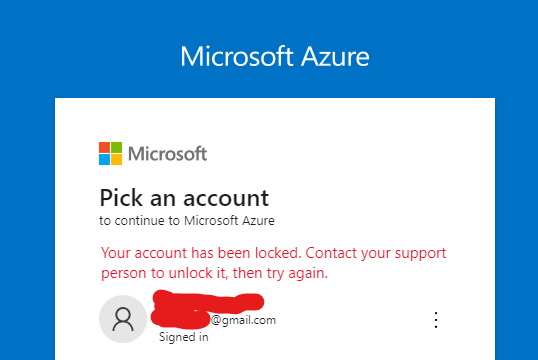538x360 pixels.
Task: Click the Microsoft Azure page title
Action: click(275, 56)
